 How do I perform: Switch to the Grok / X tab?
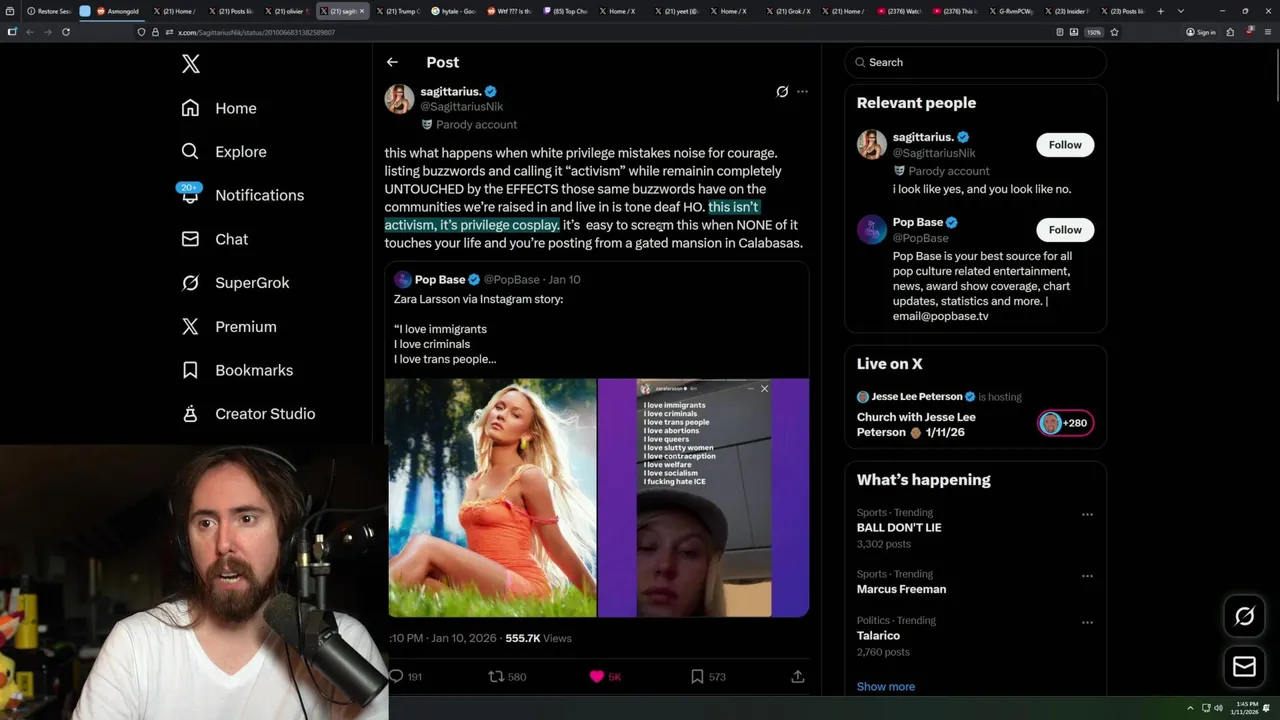click(791, 11)
